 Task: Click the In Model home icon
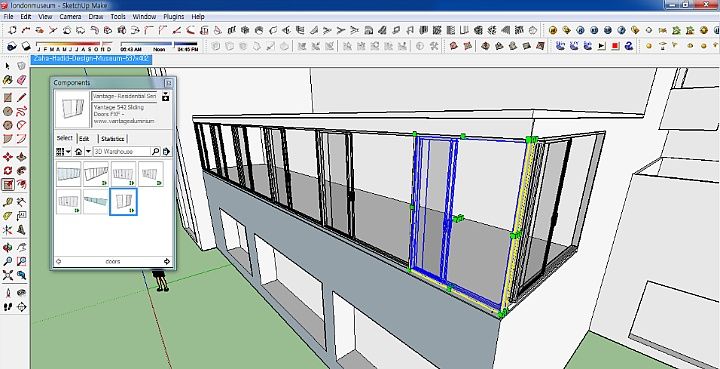79,151
